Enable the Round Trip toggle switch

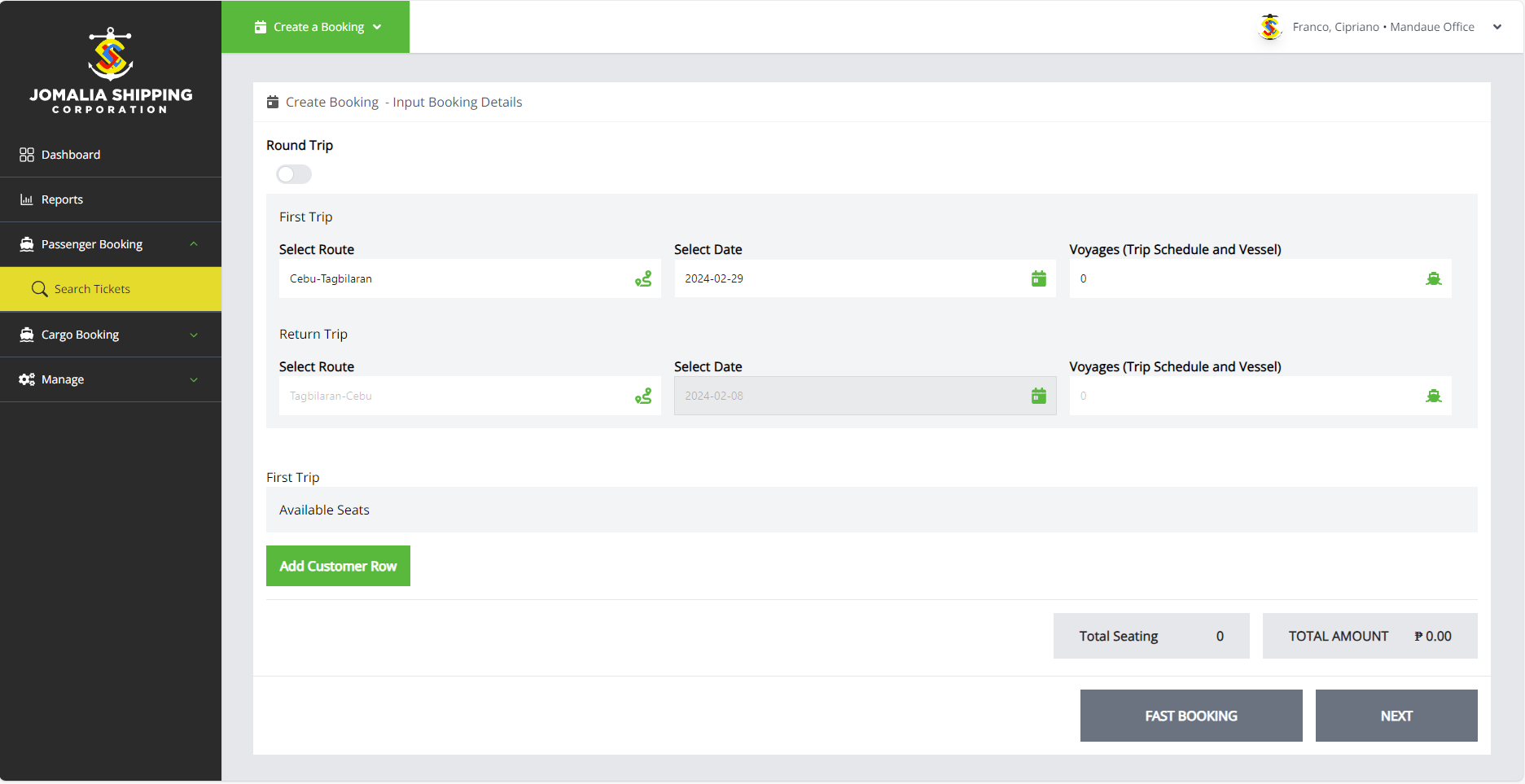point(294,174)
